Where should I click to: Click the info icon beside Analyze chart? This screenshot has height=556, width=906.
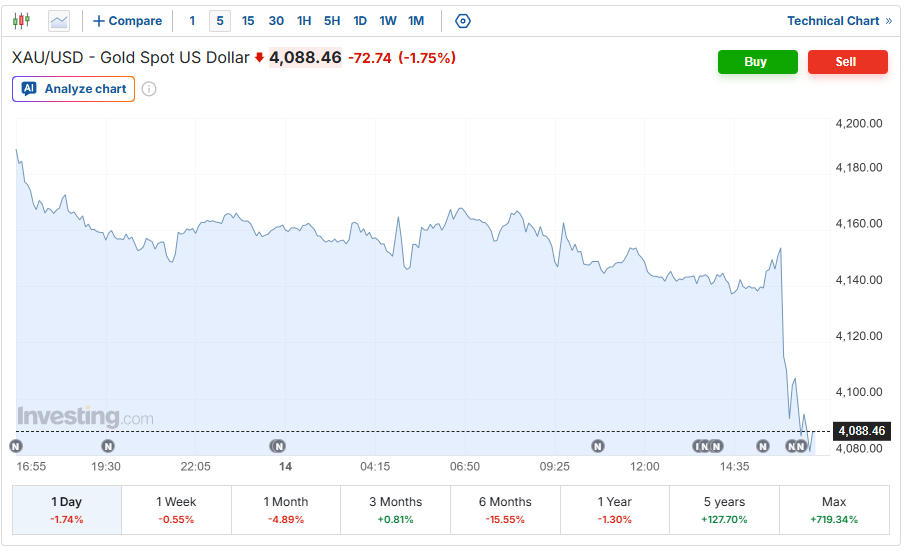(149, 89)
